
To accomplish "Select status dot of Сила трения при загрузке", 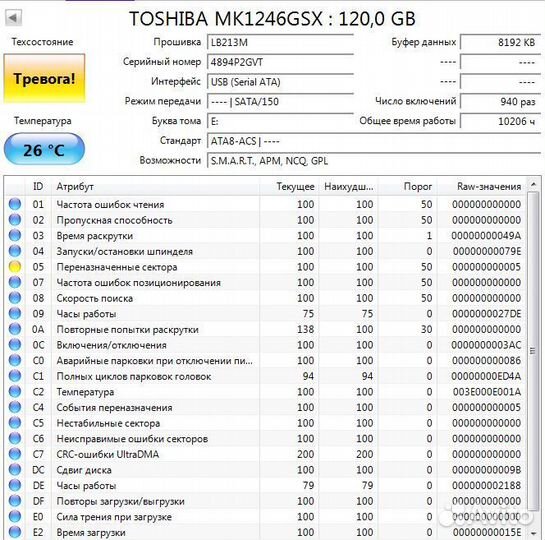I will tap(15, 517).
